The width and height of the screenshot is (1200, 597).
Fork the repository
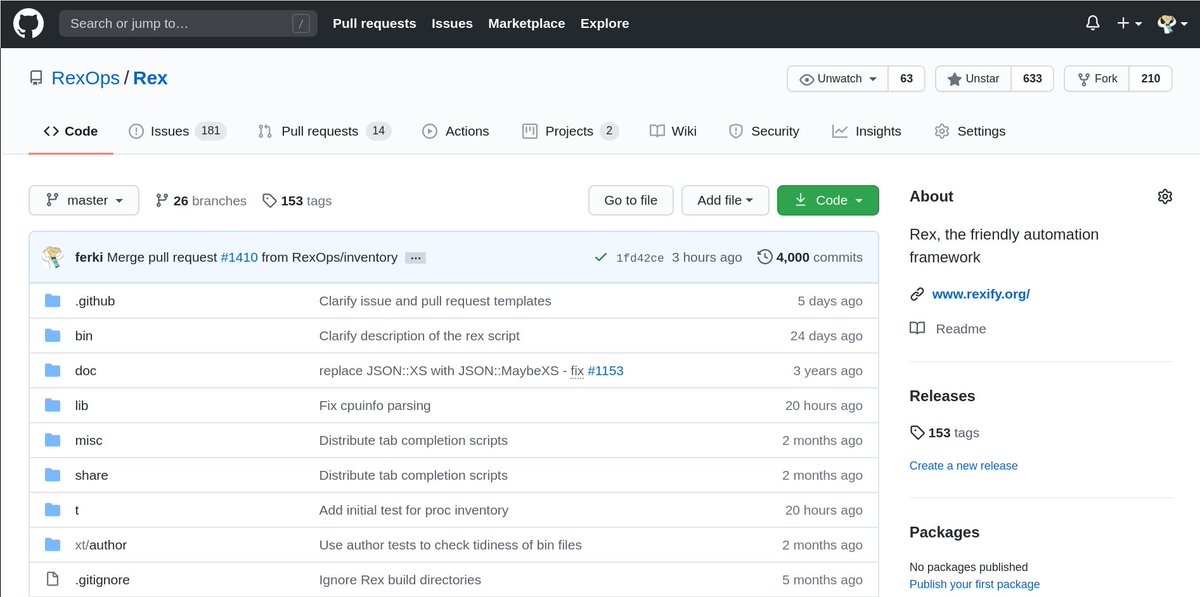coord(1097,79)
